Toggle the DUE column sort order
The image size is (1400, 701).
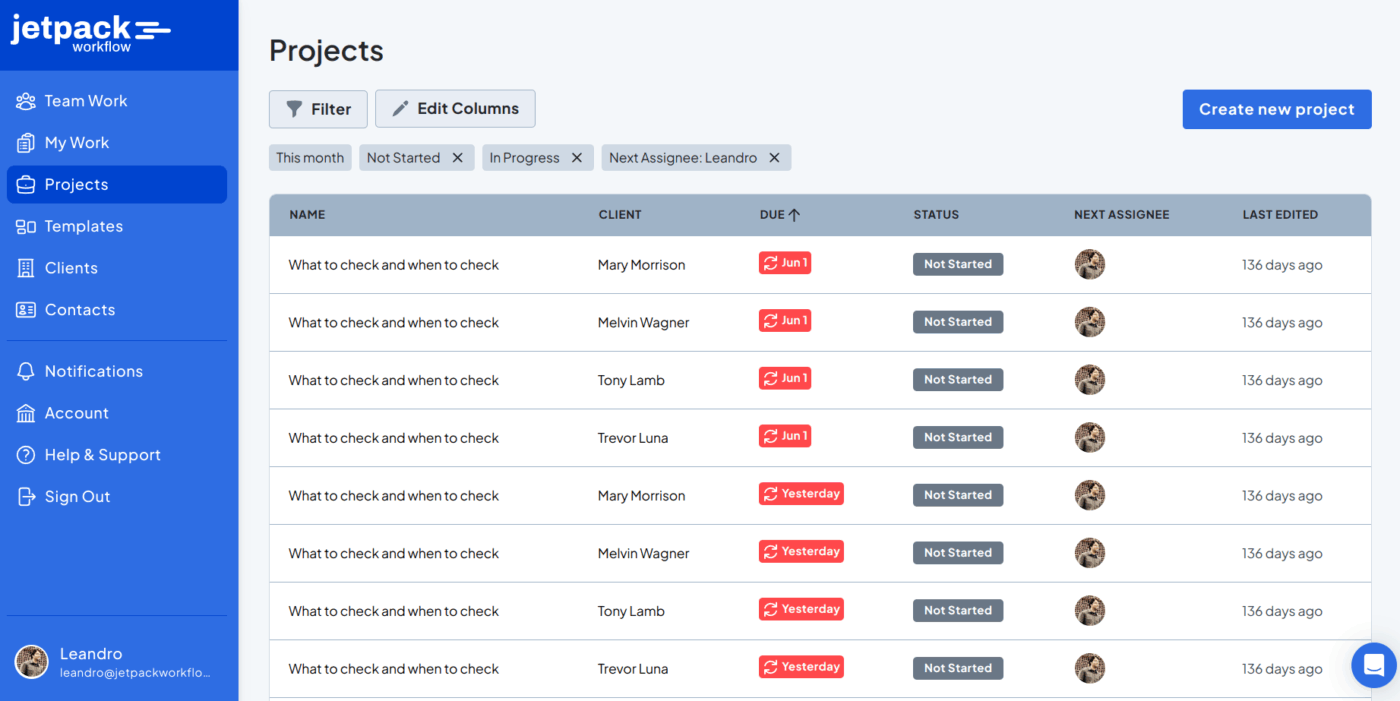(780, 214)
